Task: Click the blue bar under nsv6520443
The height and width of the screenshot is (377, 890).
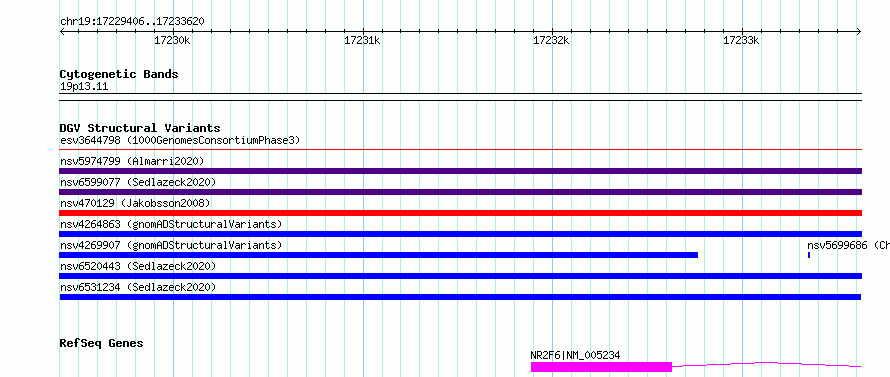Action: pos(461,276)
